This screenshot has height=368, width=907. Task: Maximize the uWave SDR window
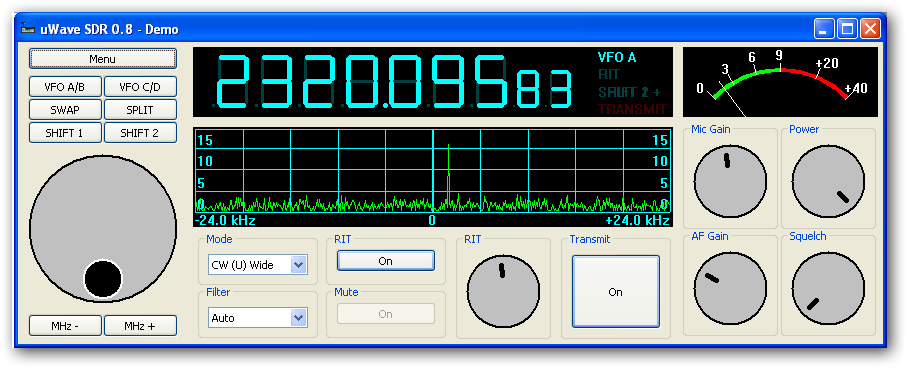(847, 28)
